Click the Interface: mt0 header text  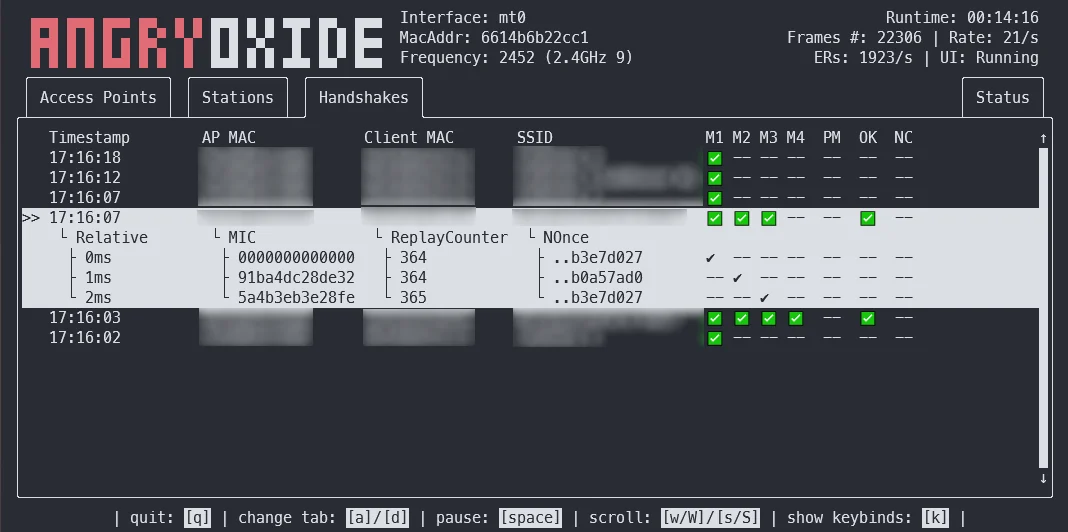tap(462, 18)
